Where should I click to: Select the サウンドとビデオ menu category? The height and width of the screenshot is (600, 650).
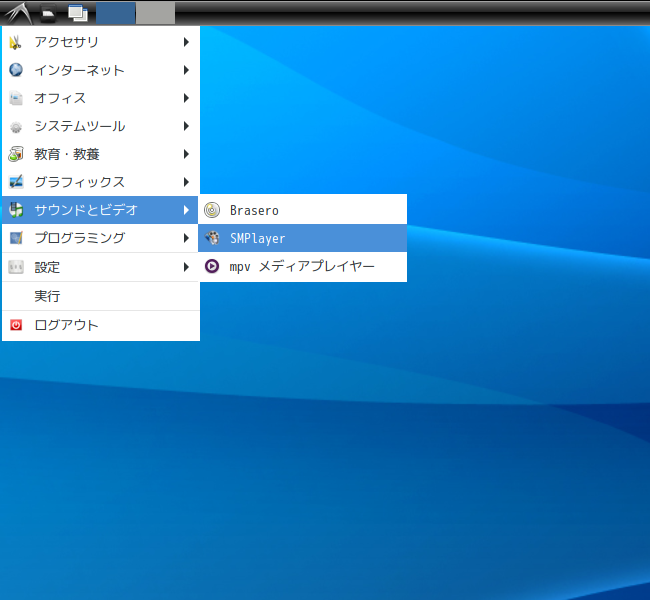[x=100, y=210]
